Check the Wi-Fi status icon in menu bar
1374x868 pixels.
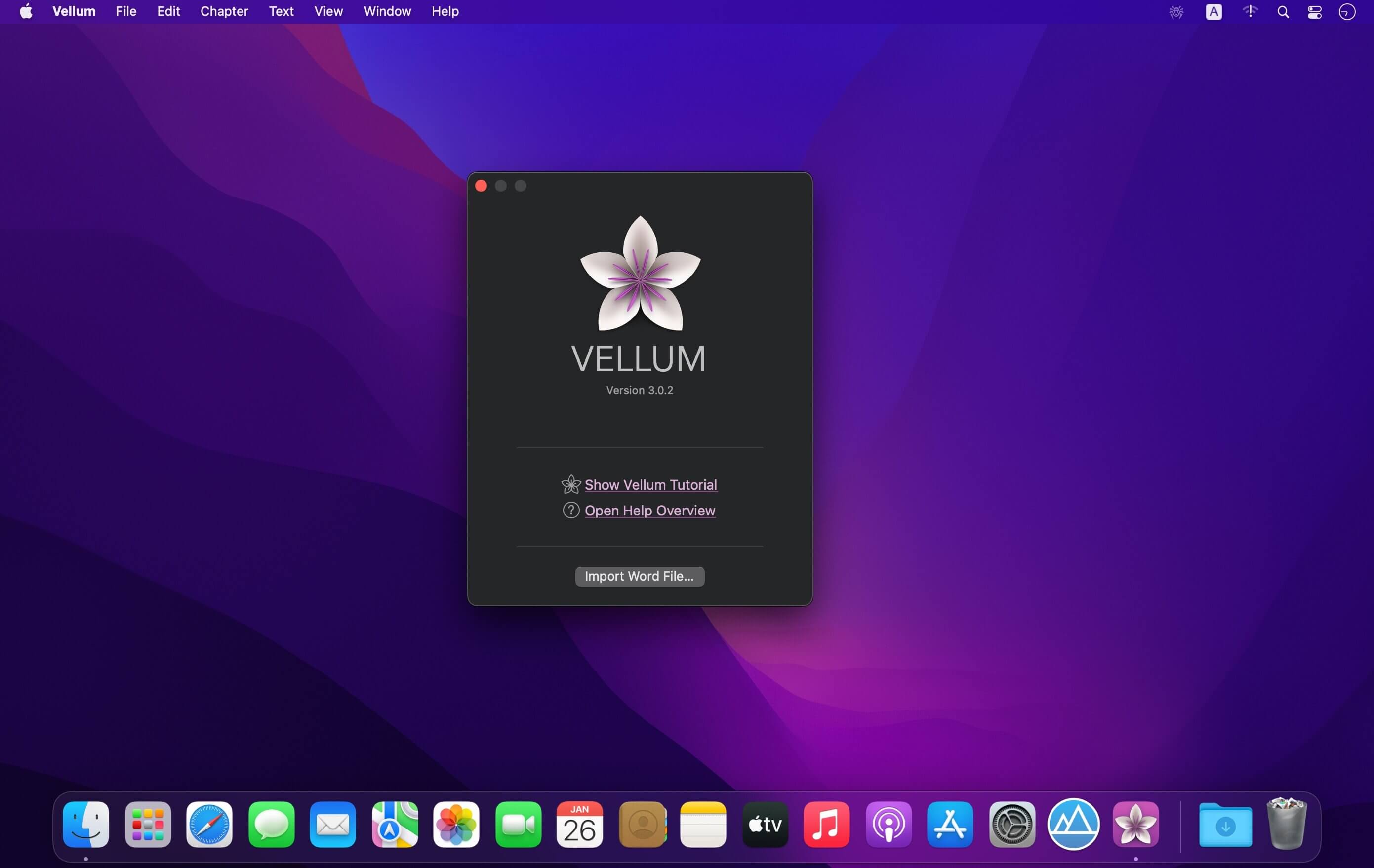pos(1250,11)
